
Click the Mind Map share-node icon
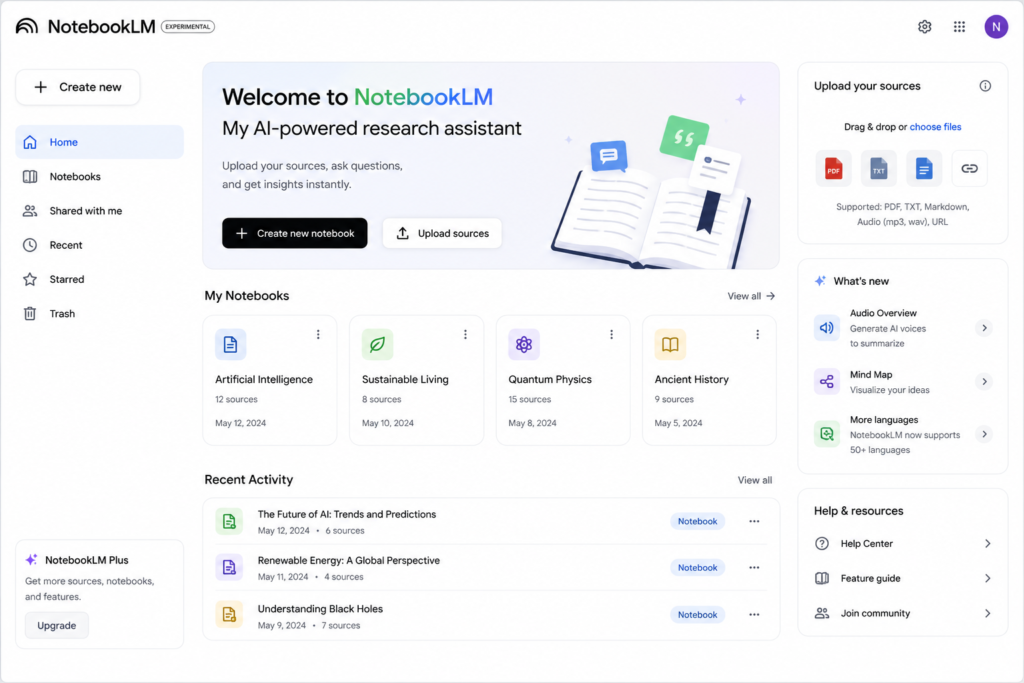(826, 381)
